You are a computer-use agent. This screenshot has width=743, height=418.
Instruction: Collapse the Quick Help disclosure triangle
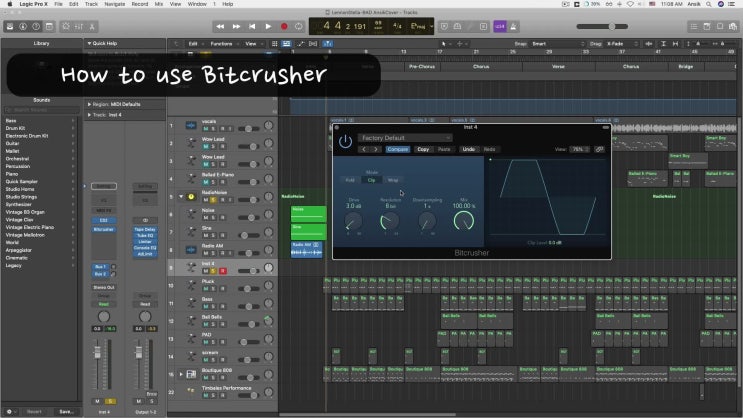click(89, 43)
